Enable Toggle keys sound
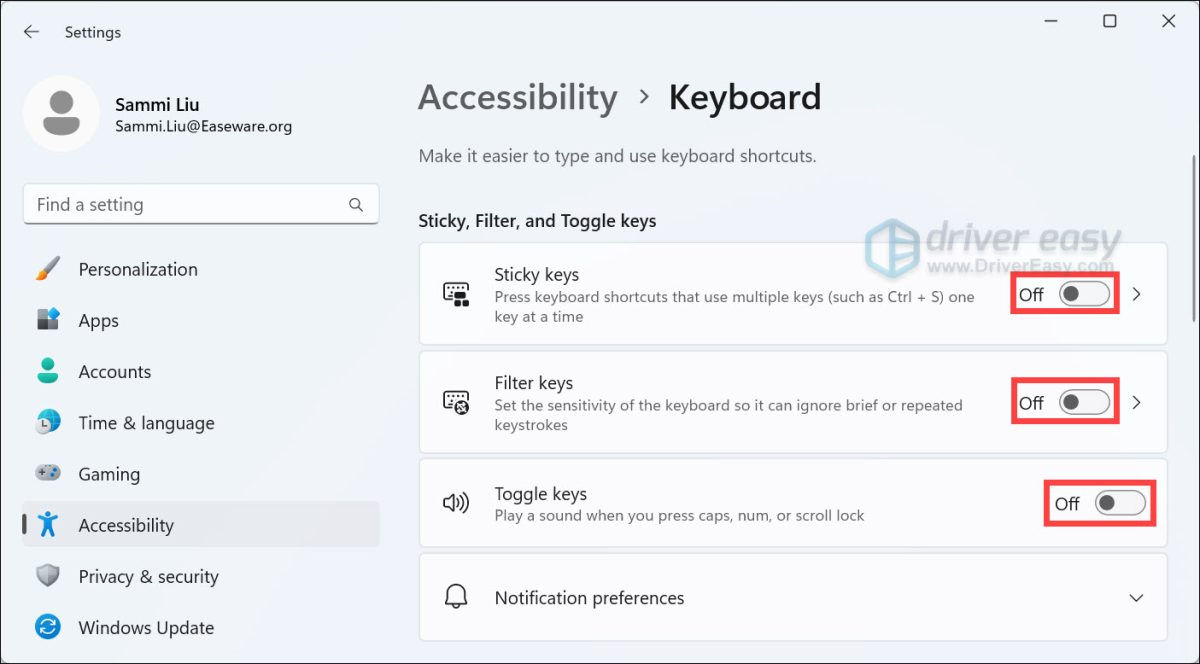The height and width of the screenshot is (664, 1200). coord(1113,503)
